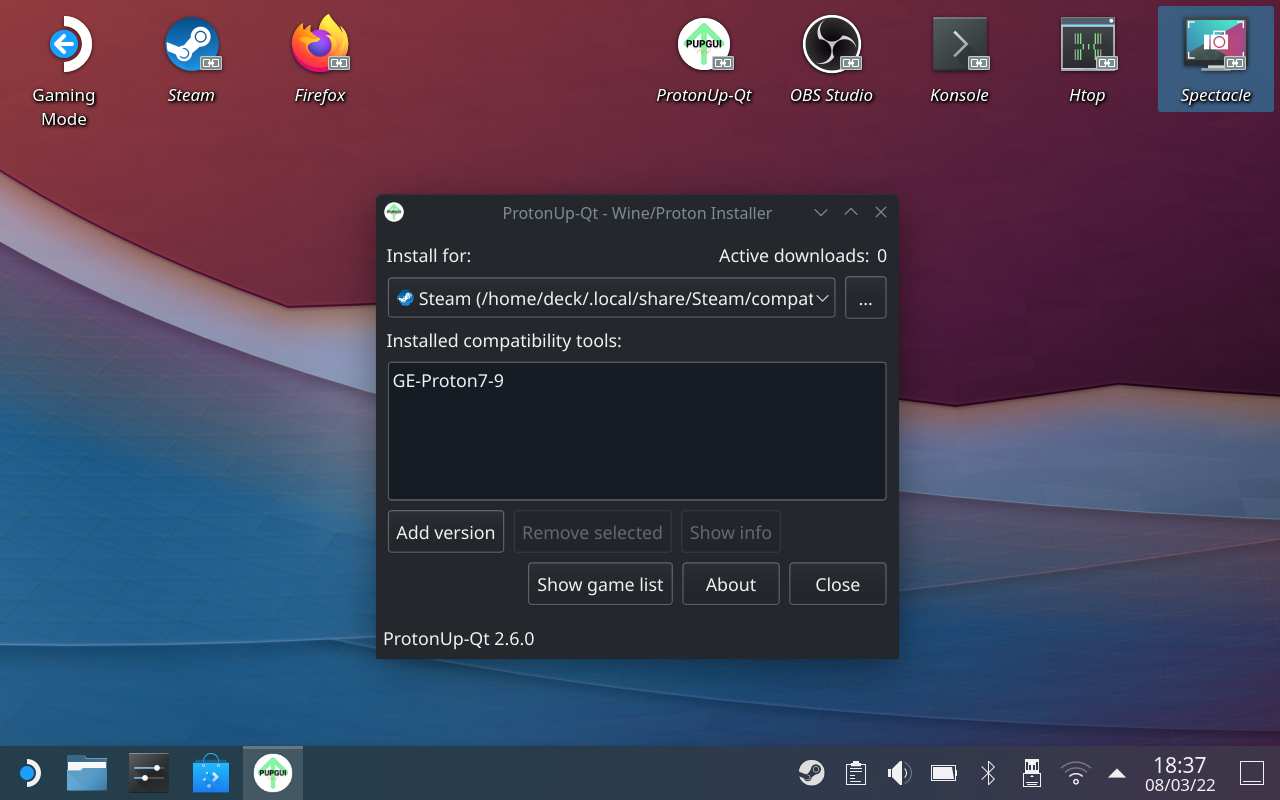This screenshot has height=800, width=1280.
Task: Close the ProtonUp-Qt window with the X
Action: pyautogui.click(x=881, y=212)
